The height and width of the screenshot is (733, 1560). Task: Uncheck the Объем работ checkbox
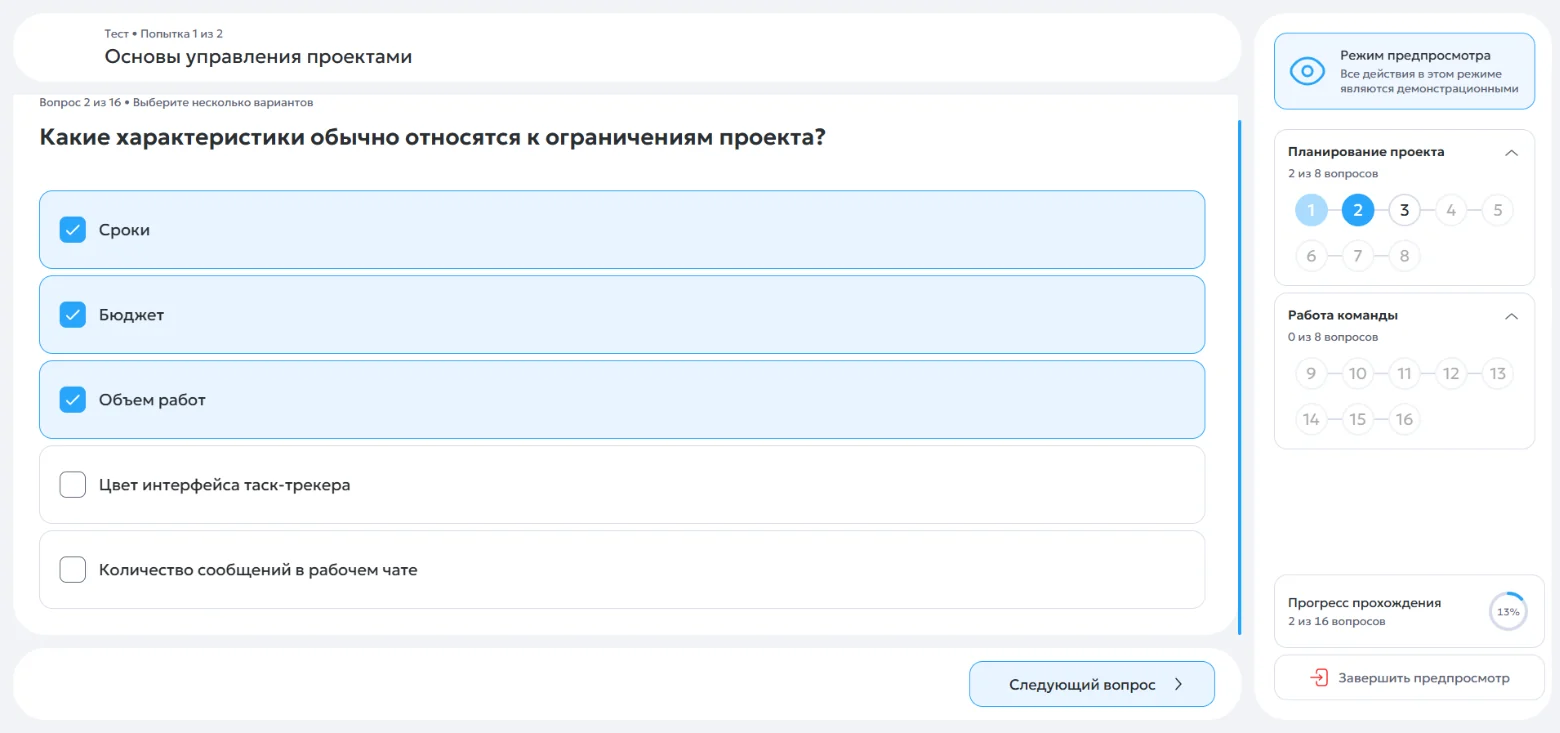(73, 400)
